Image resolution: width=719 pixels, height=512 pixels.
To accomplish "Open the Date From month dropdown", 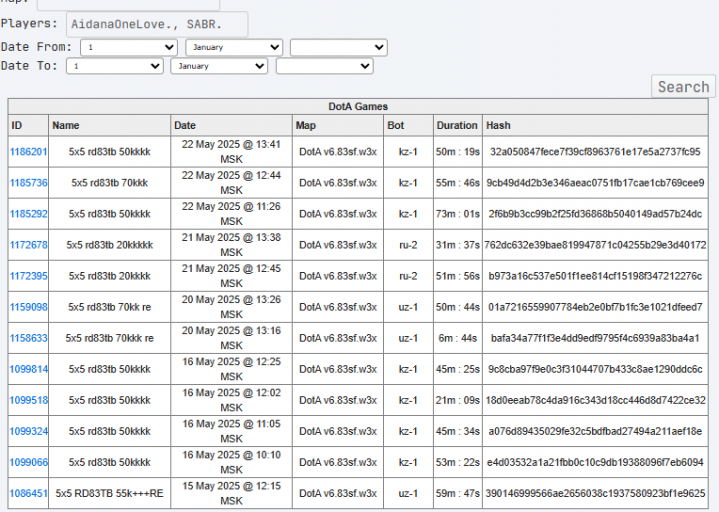I will point(234,47).
